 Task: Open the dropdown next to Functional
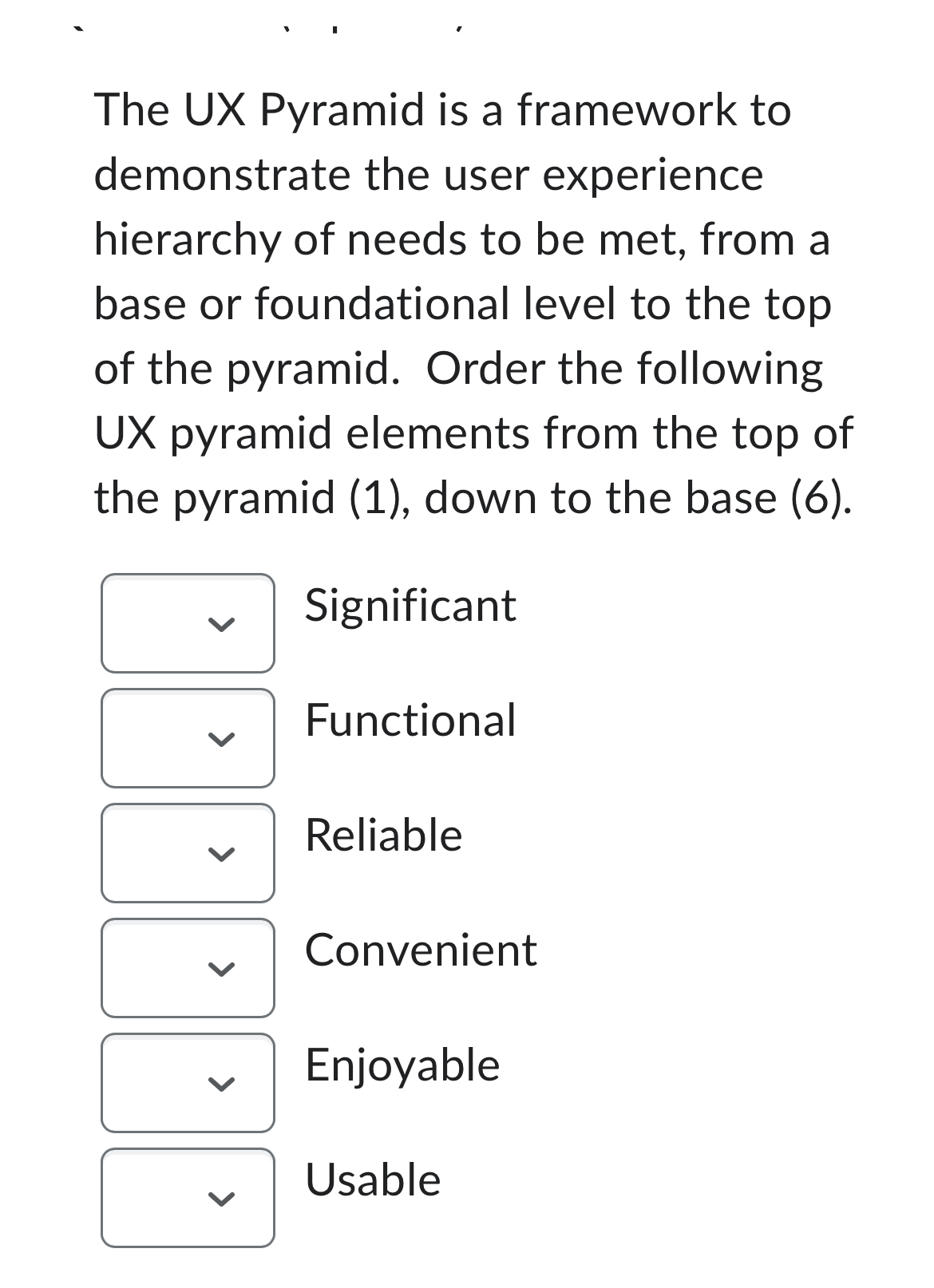(x=188, y=738)
